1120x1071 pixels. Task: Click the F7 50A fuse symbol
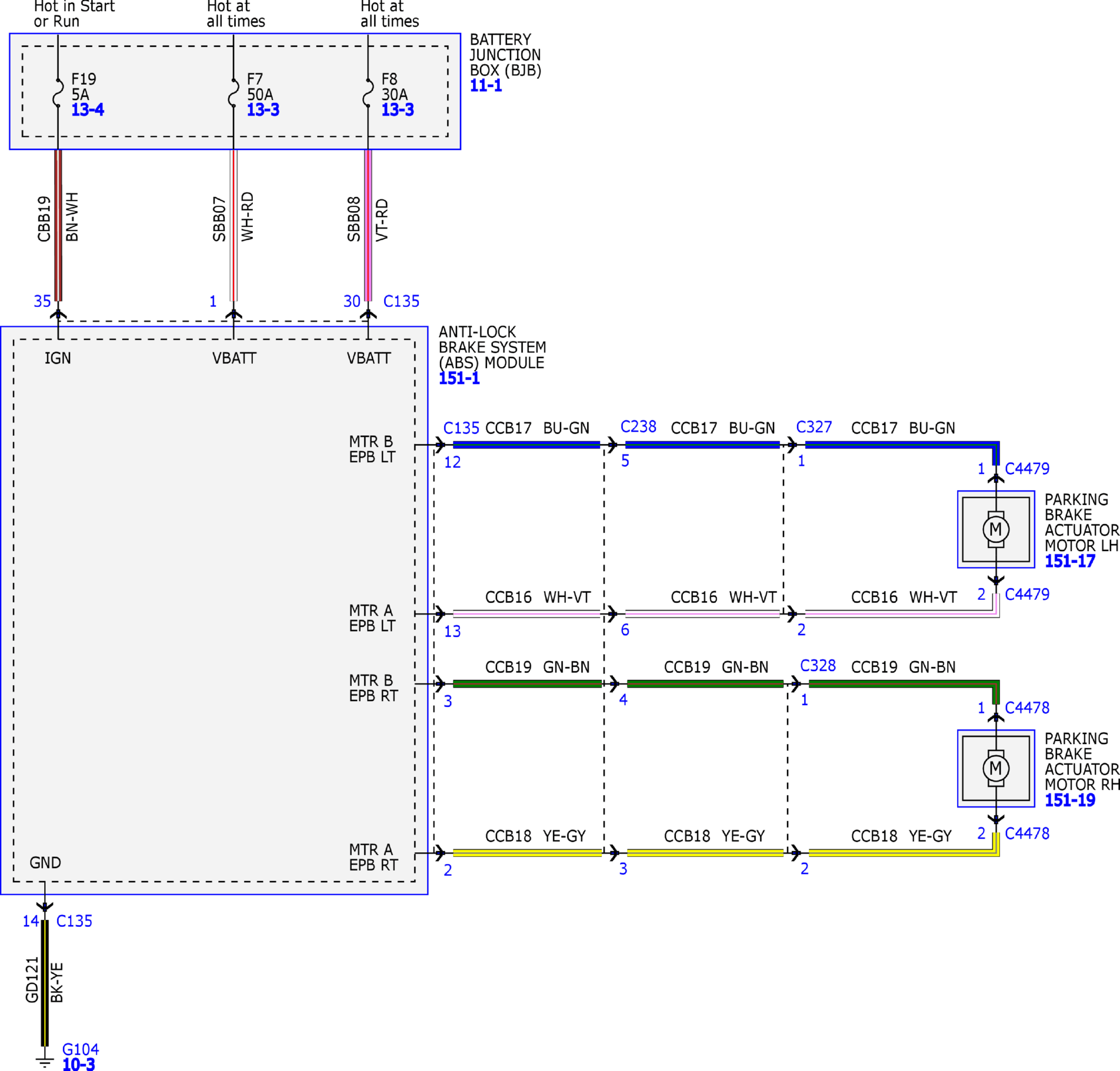pos(233,93)
